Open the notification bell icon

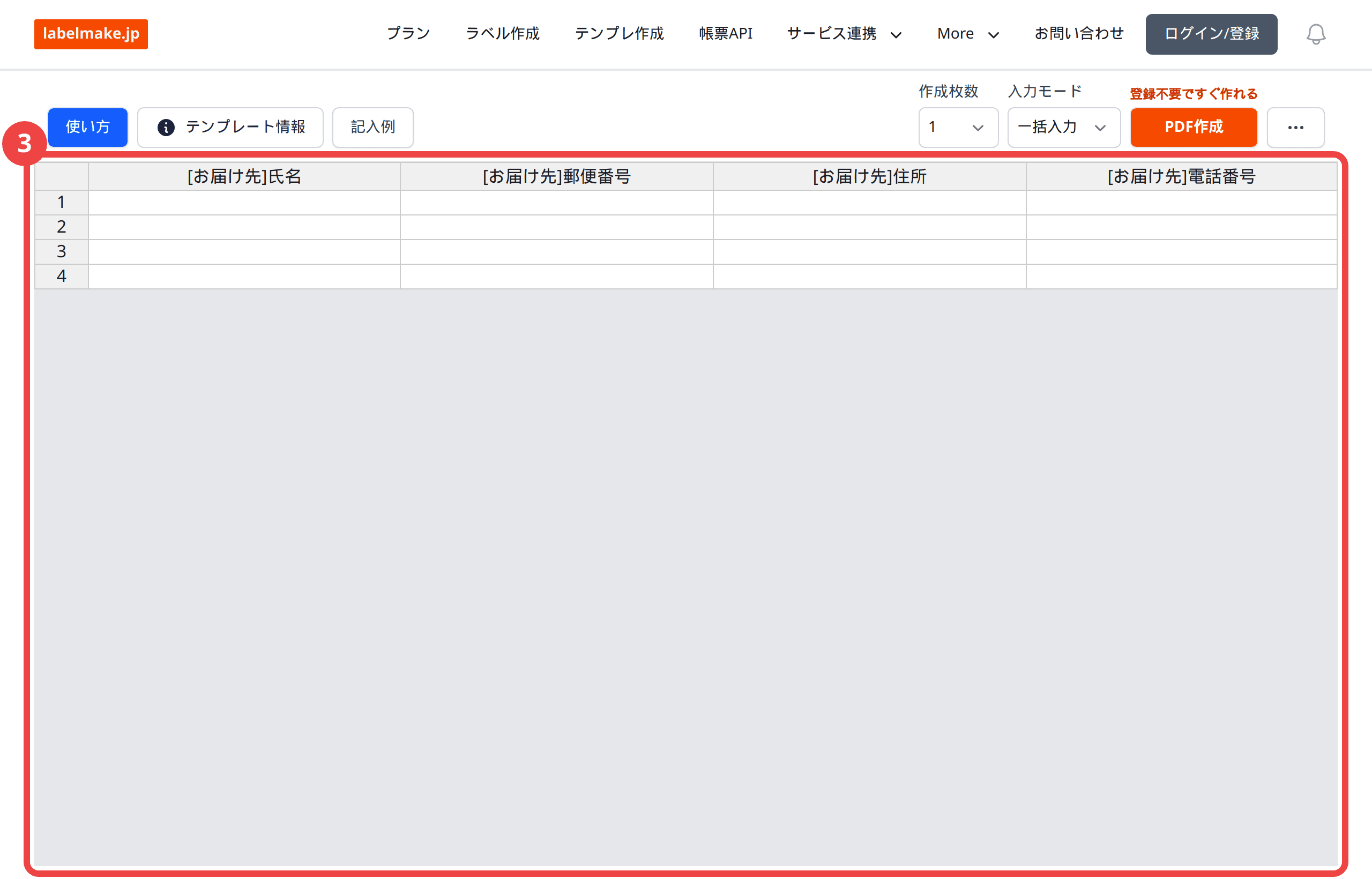[1316, 34]
